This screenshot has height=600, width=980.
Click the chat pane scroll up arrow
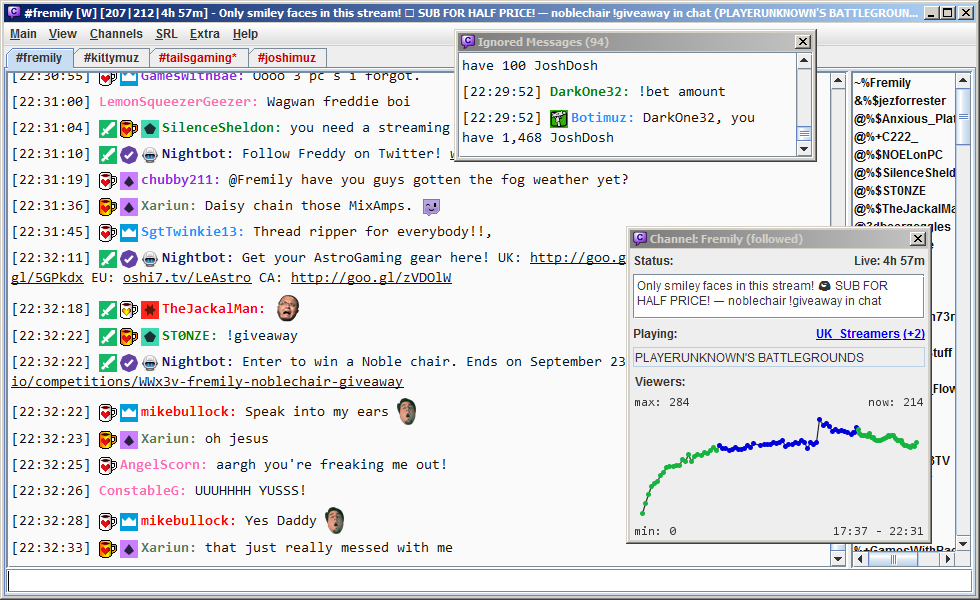(x=838, y=81)
